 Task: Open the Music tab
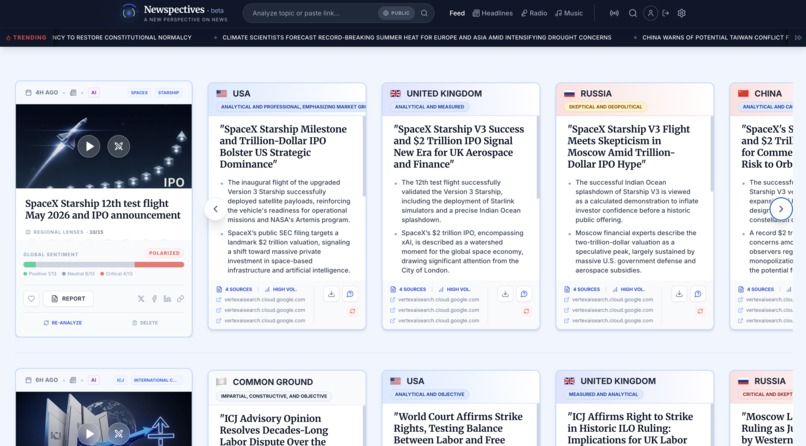(x=569, y=13)
